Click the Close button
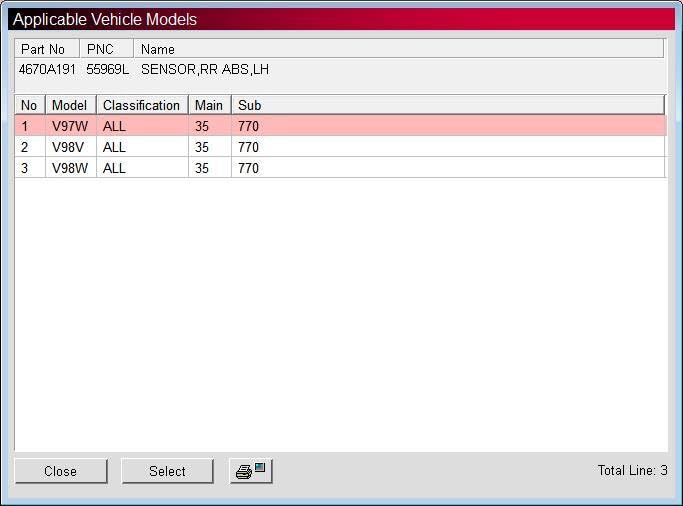The width and height of the screenshot is (683, 506). [x=61, y=471]
